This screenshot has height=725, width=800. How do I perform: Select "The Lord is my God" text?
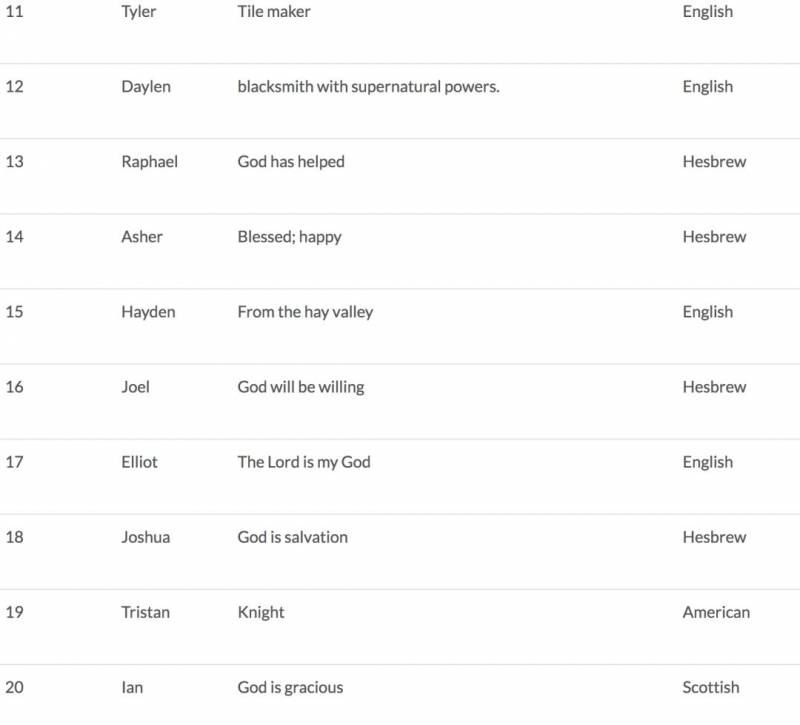coord(304,462)
